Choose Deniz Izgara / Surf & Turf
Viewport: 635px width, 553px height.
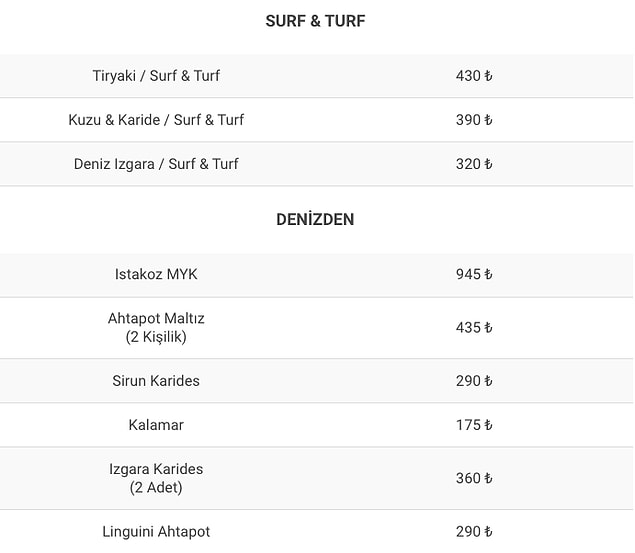tap(156, 164)
